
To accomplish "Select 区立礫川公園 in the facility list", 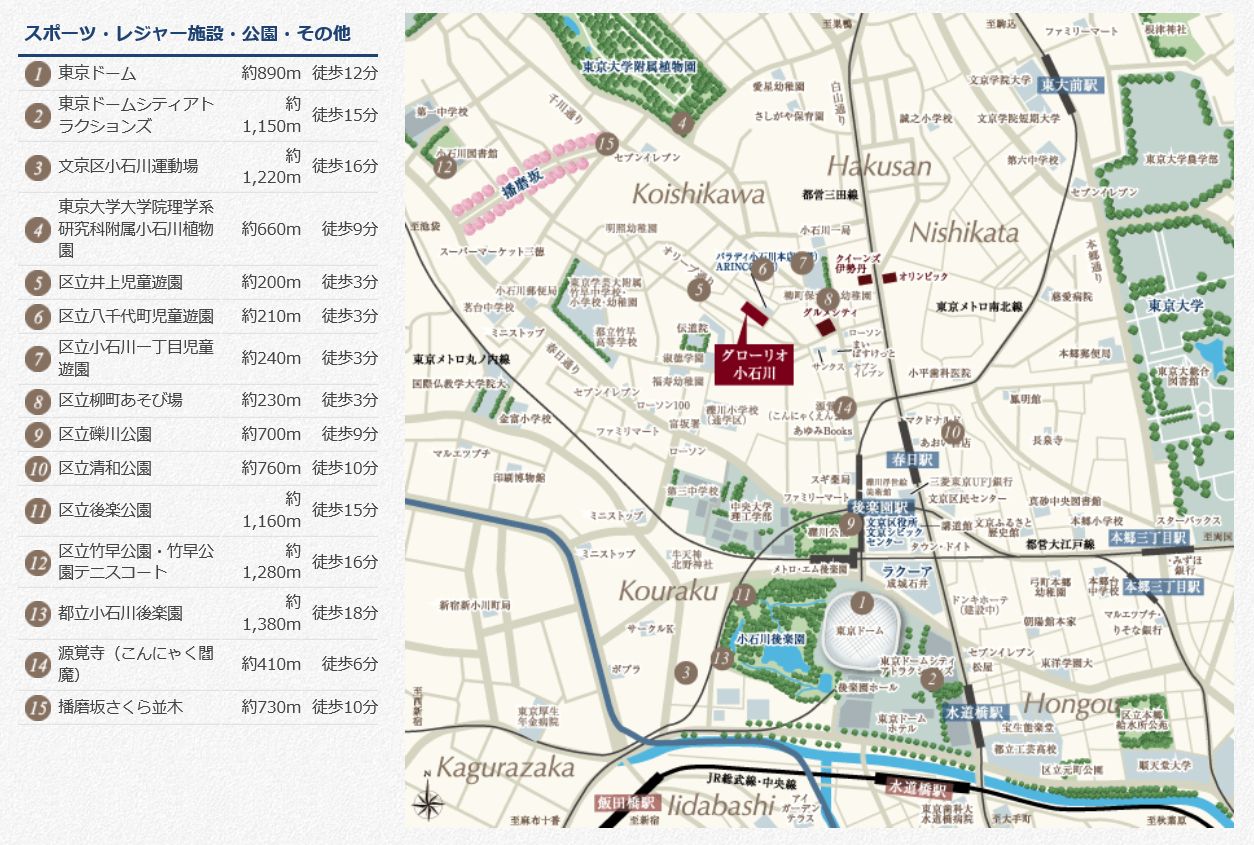I will tap(105, 434).
